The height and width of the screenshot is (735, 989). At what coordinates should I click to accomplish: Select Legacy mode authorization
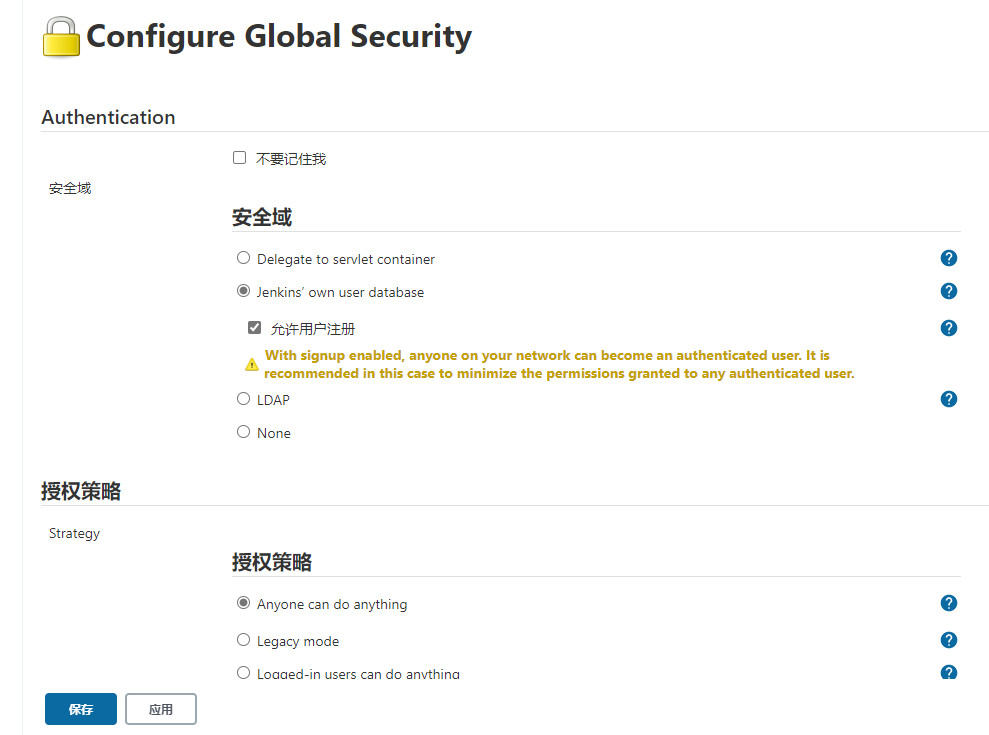(x=243, y=640)
